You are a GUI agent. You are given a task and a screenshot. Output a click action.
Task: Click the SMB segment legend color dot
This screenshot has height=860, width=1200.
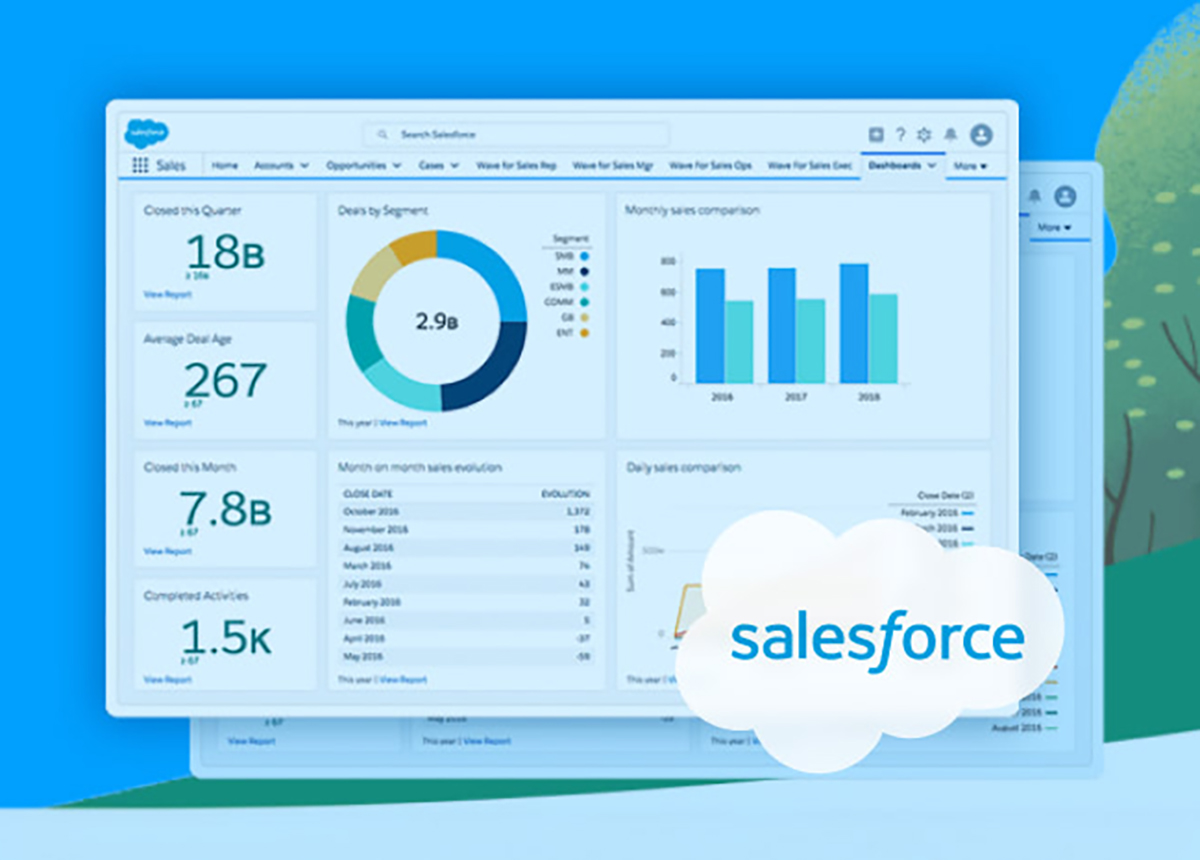coord(584,256)
